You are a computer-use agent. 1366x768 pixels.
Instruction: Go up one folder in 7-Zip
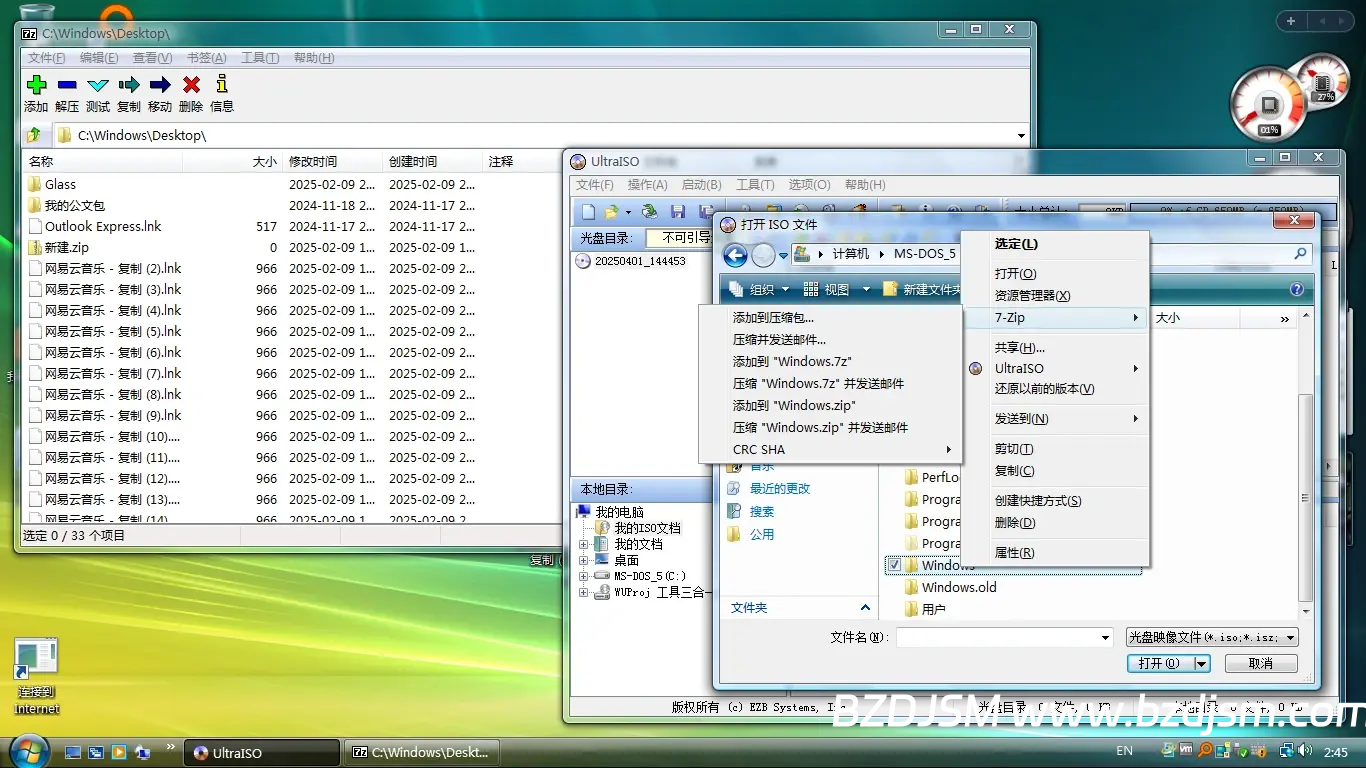[x=34, y=135]
